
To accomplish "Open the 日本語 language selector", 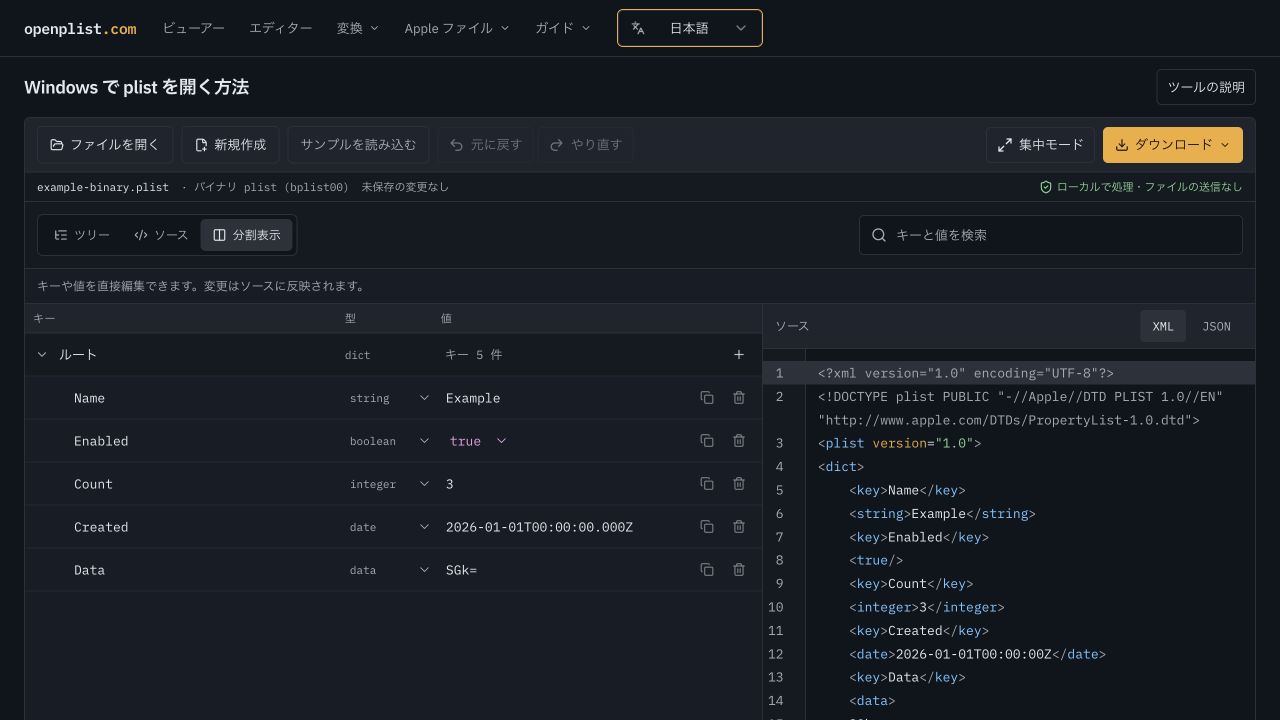I will click(690, 28).
